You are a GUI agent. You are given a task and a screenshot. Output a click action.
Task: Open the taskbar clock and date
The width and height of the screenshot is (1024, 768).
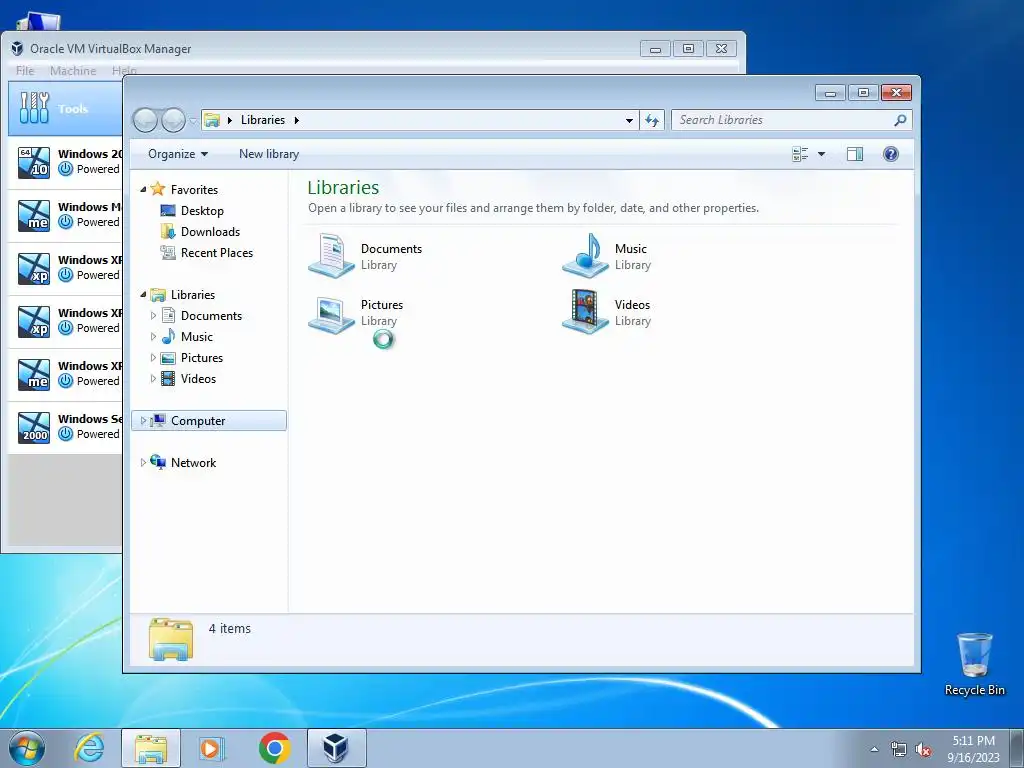coord(973,749)
